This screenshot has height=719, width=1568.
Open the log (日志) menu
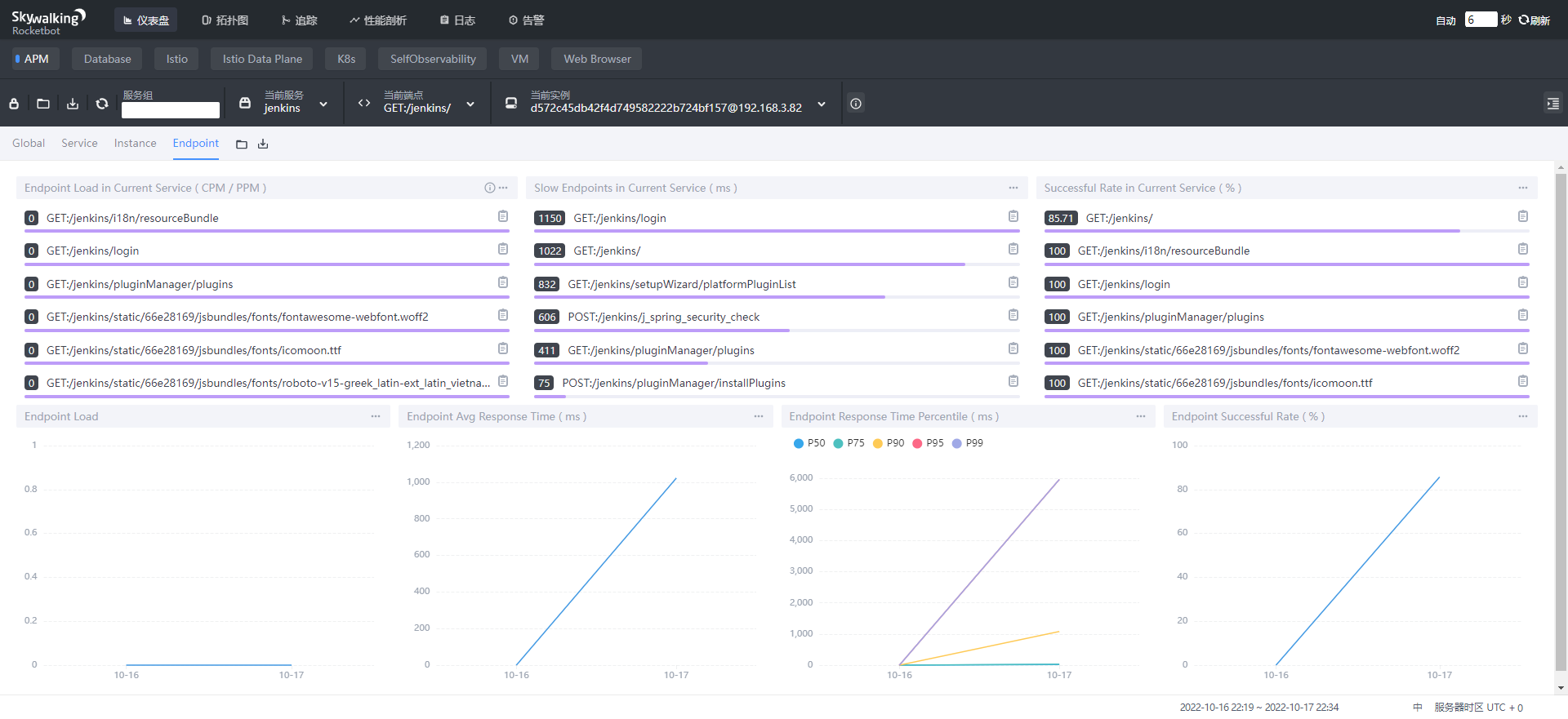click(x=457, y=20)
